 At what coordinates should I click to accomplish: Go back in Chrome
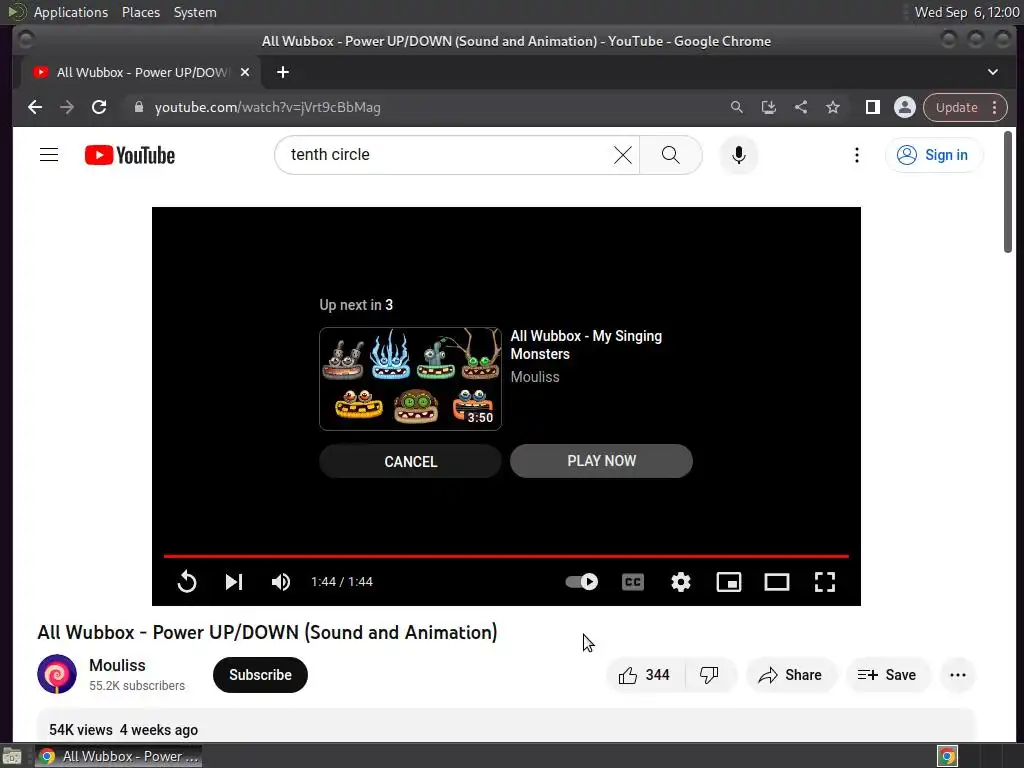coord(35,107)
